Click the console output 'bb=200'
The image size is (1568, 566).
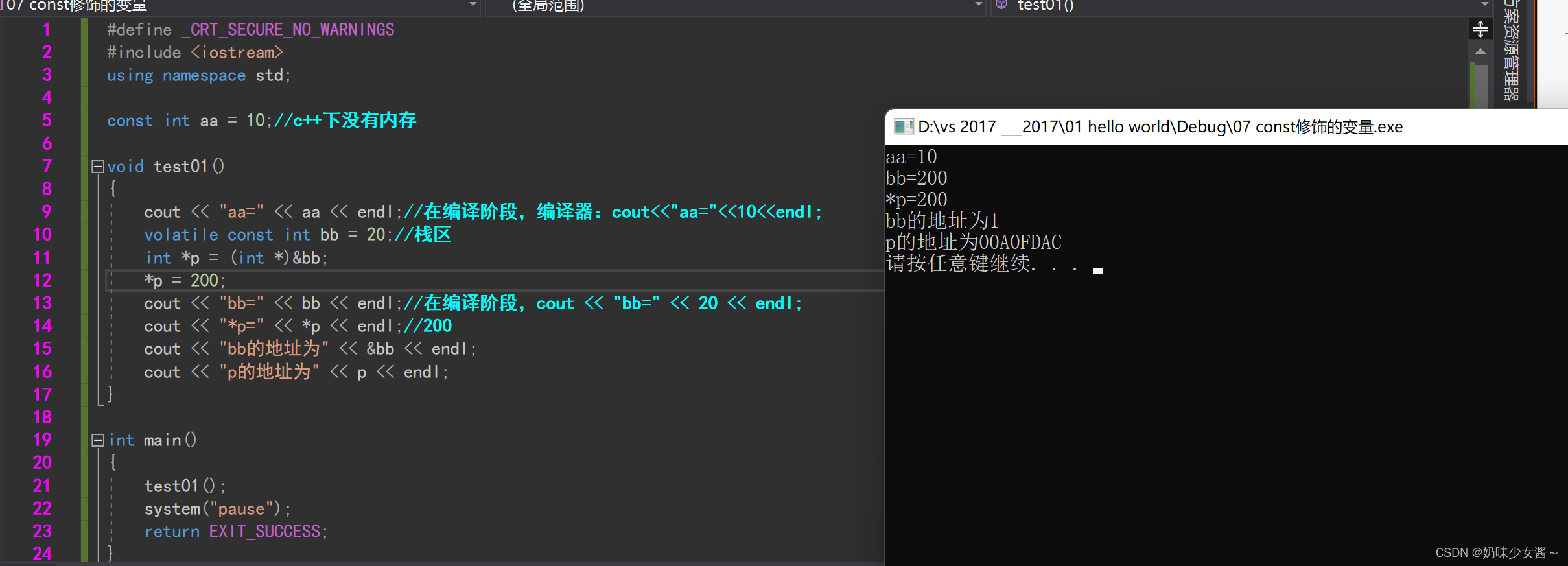[917, 178]
